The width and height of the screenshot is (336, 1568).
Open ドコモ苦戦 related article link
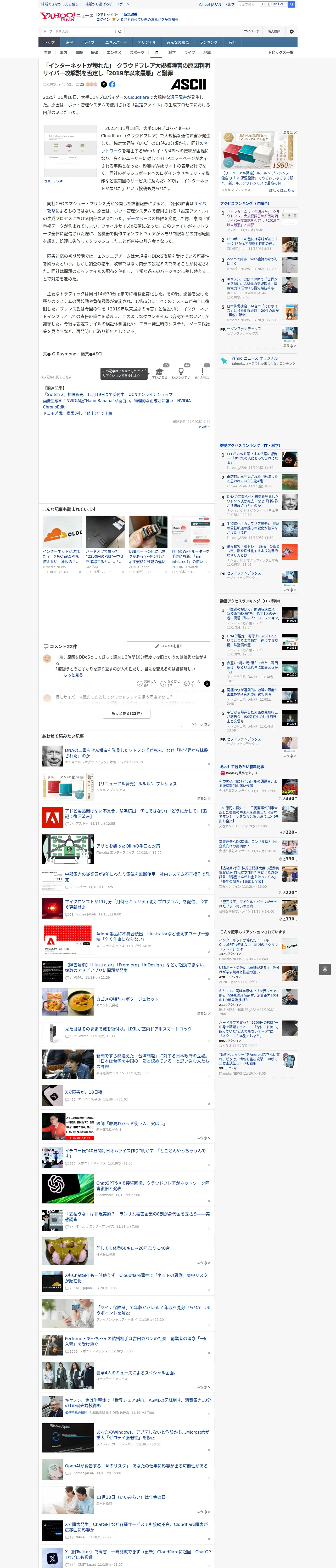click(77, 413)
